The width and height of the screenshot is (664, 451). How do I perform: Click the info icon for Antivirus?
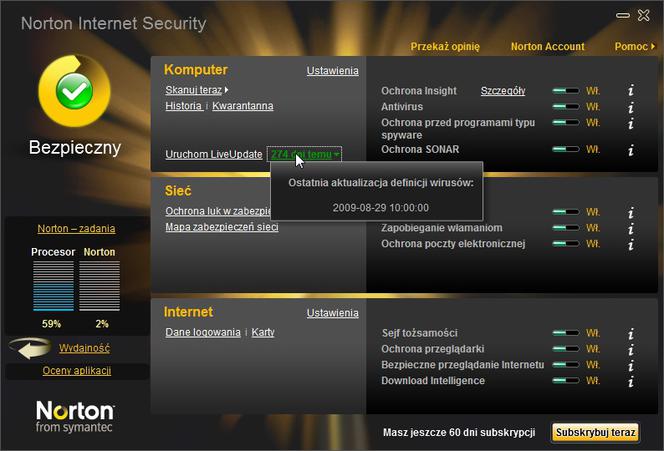click(631, 107)
